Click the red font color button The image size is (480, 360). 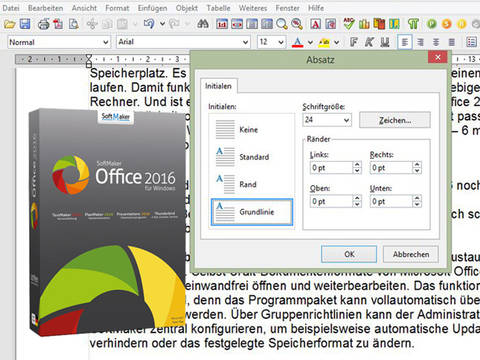[x=298, y=42]
